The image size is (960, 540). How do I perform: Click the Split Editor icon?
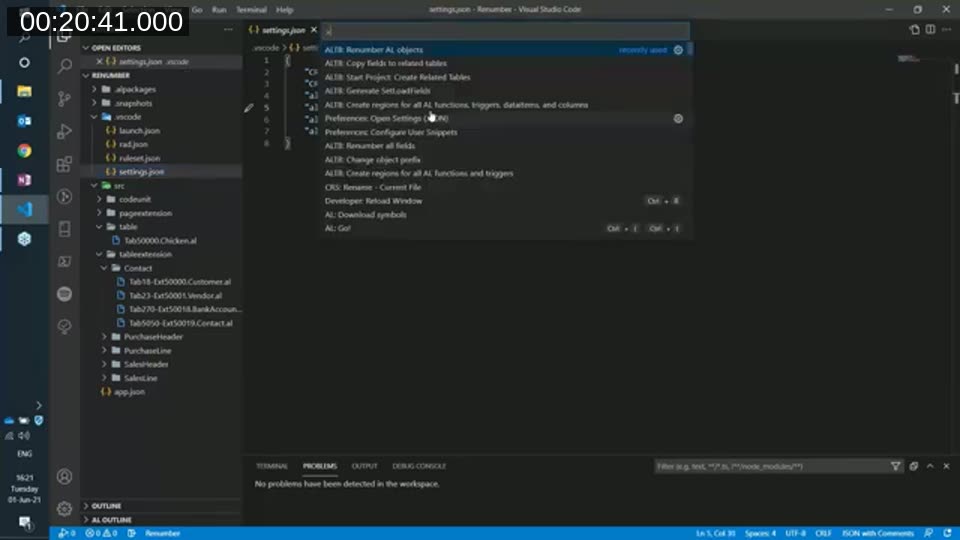click(930, 29)
